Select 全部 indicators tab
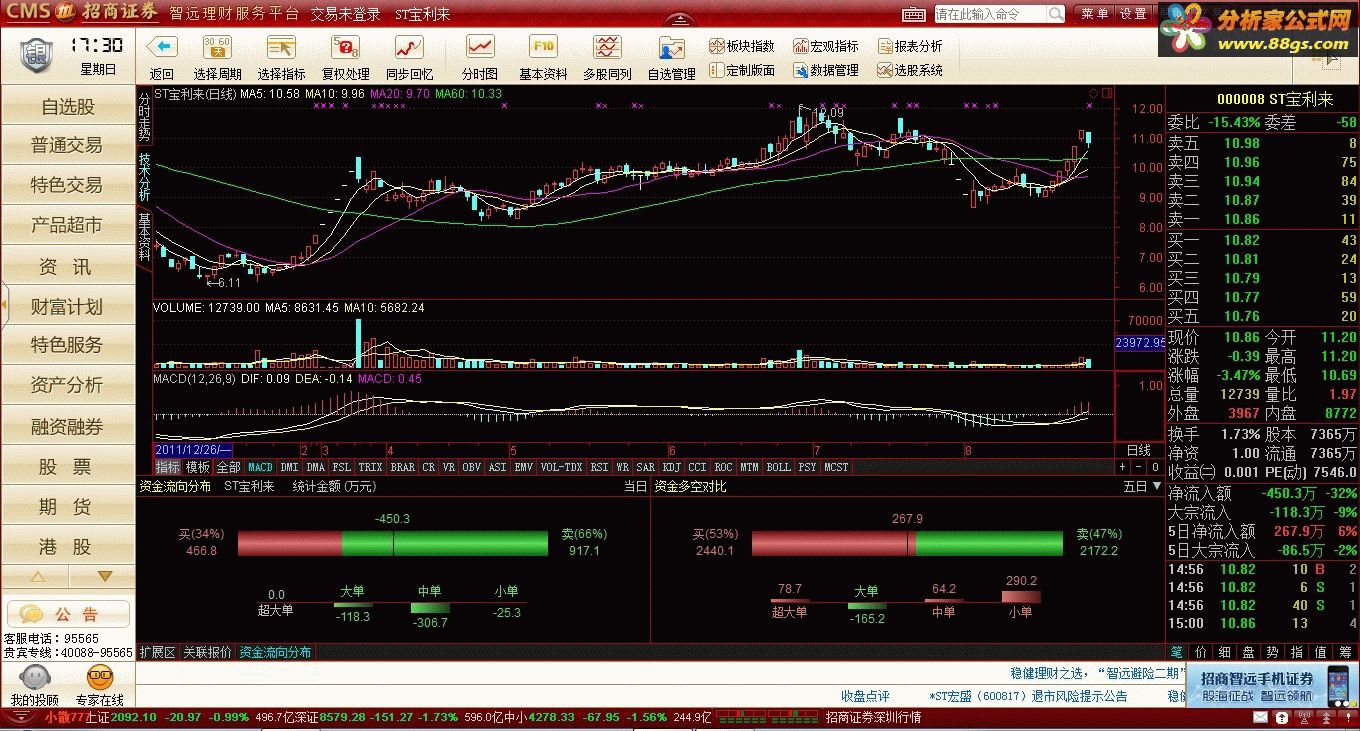1360x731 pixels. coord(229,467)
